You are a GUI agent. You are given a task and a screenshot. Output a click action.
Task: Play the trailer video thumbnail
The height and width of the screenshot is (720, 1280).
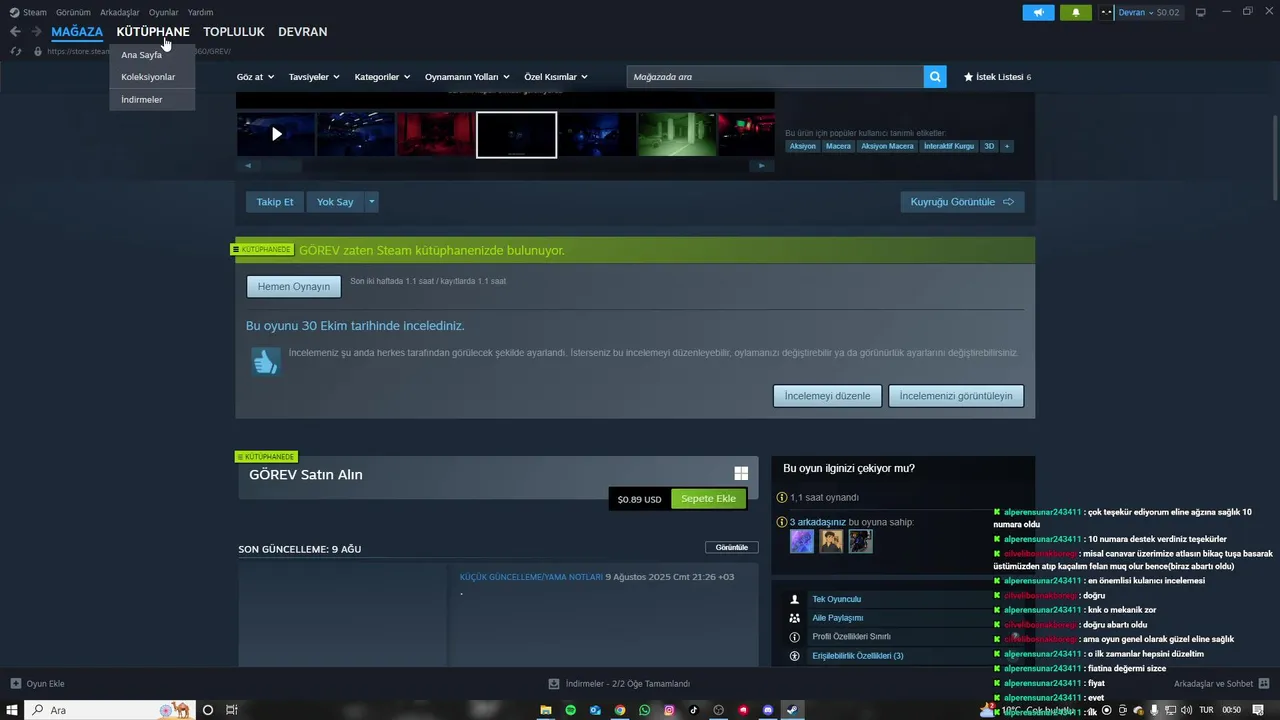tap(276, 134)
